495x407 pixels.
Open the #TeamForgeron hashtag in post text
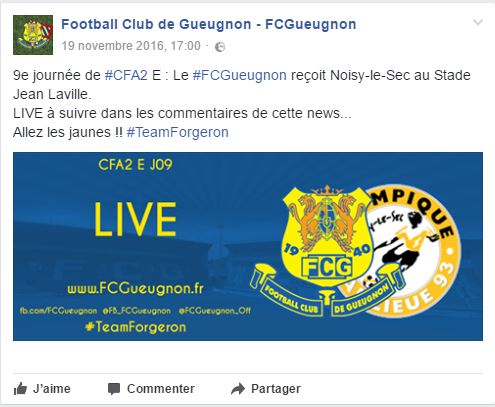click(178, 132)
